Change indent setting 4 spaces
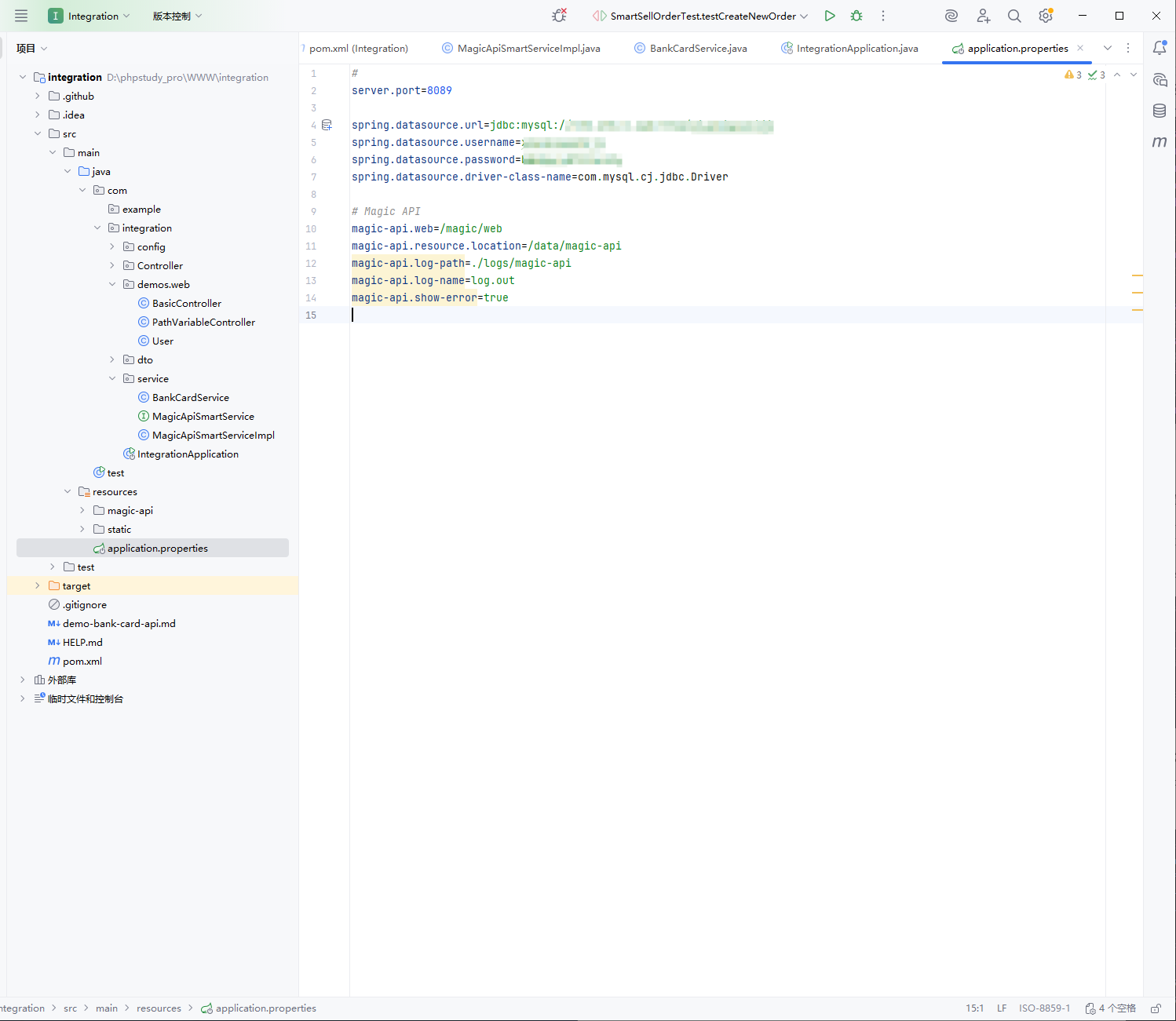The height and width of the screenshot is (1021, 1176). (x=1111, y=1008)
